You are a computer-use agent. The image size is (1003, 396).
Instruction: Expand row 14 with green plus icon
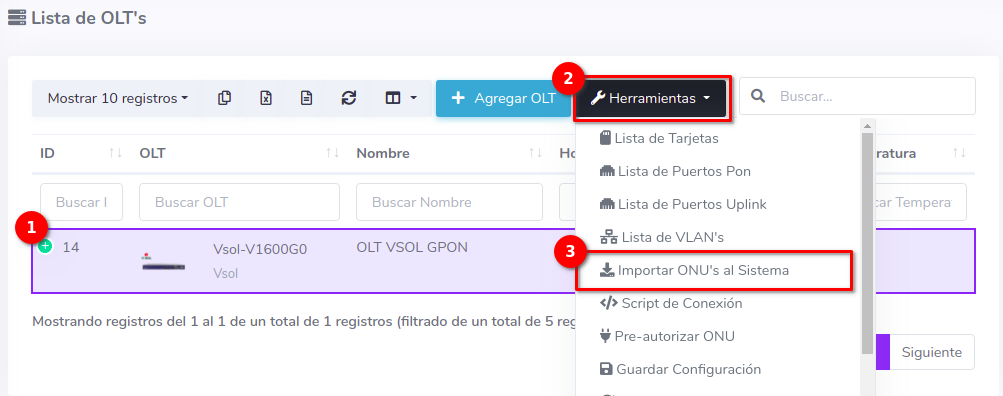pyautogui.click(x=45, y=246)
